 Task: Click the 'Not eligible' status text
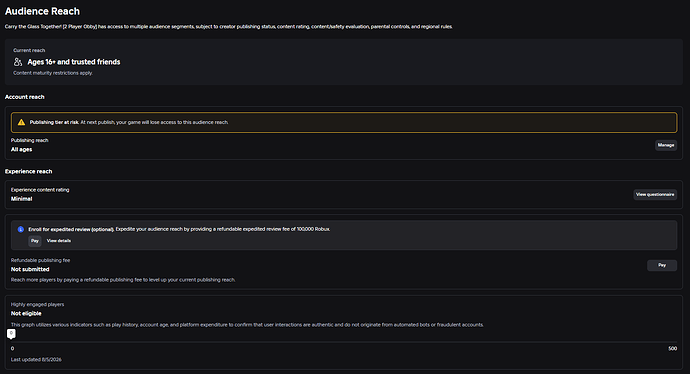click(26, 313)
